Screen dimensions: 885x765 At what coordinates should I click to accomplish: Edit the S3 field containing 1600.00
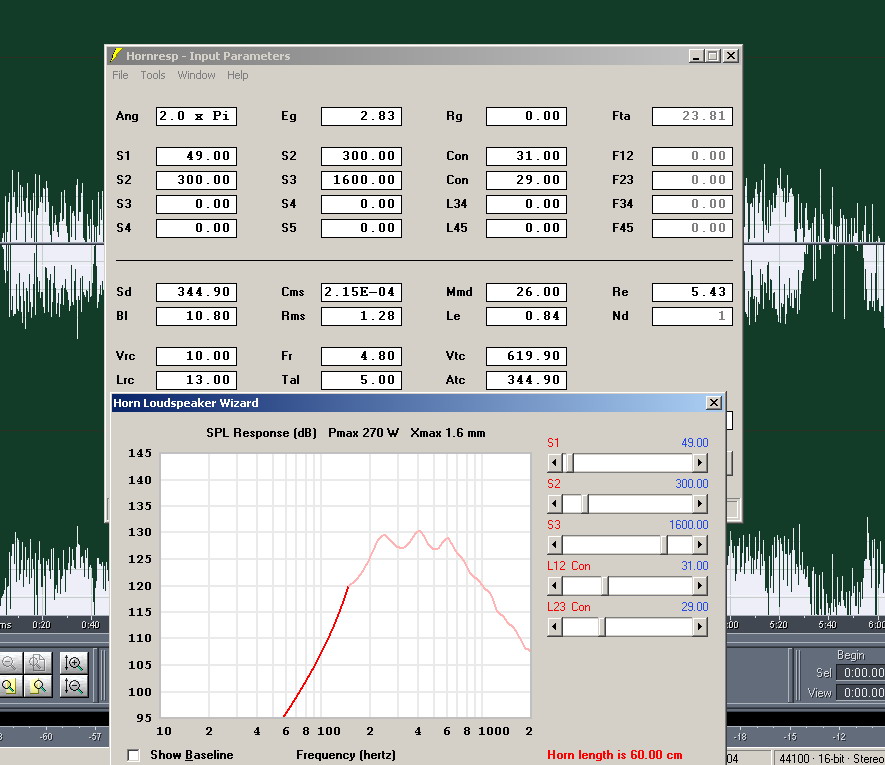tap(361, 180)
